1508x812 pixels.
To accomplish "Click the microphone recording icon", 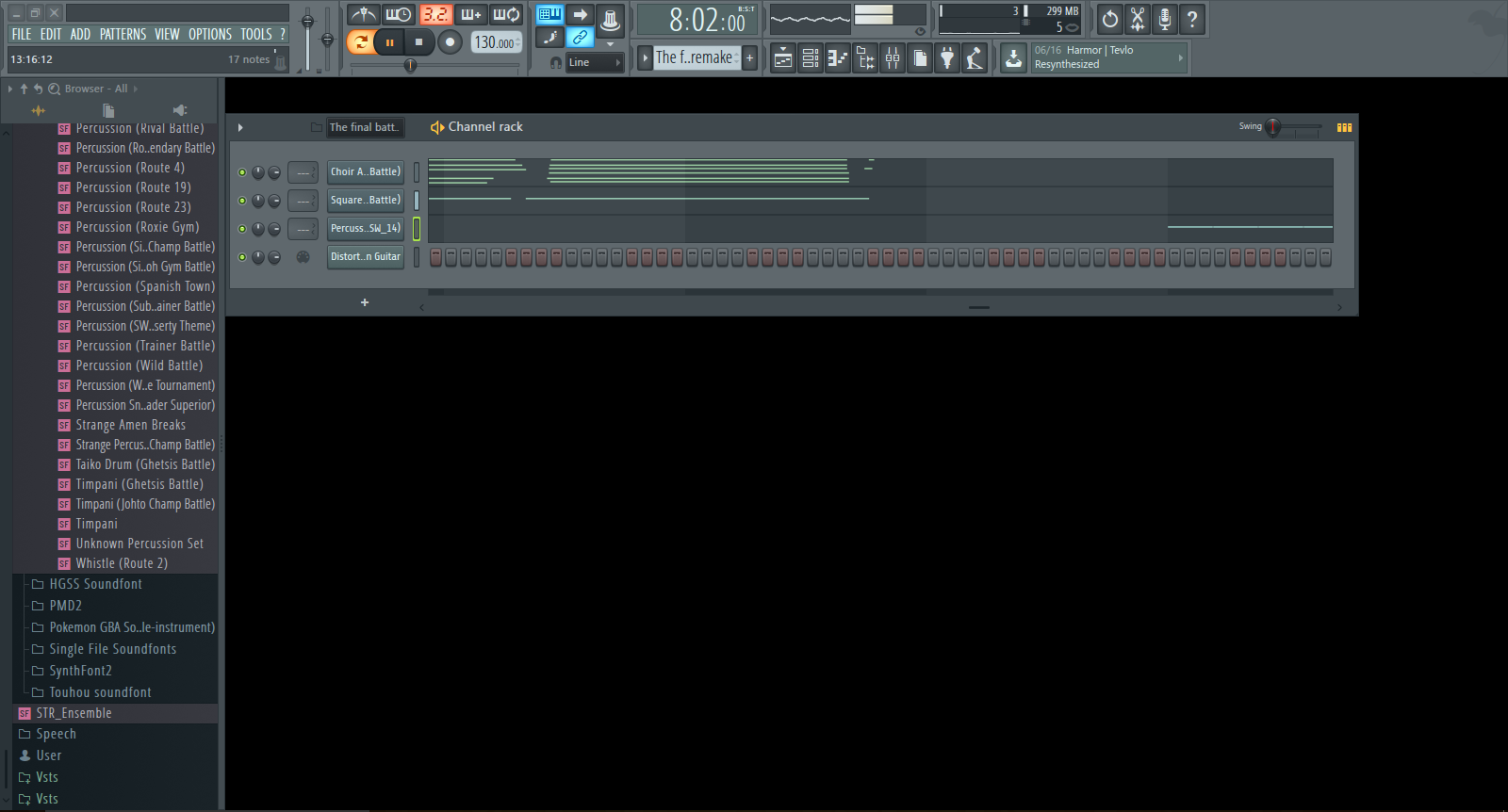I will (1165, 19).
